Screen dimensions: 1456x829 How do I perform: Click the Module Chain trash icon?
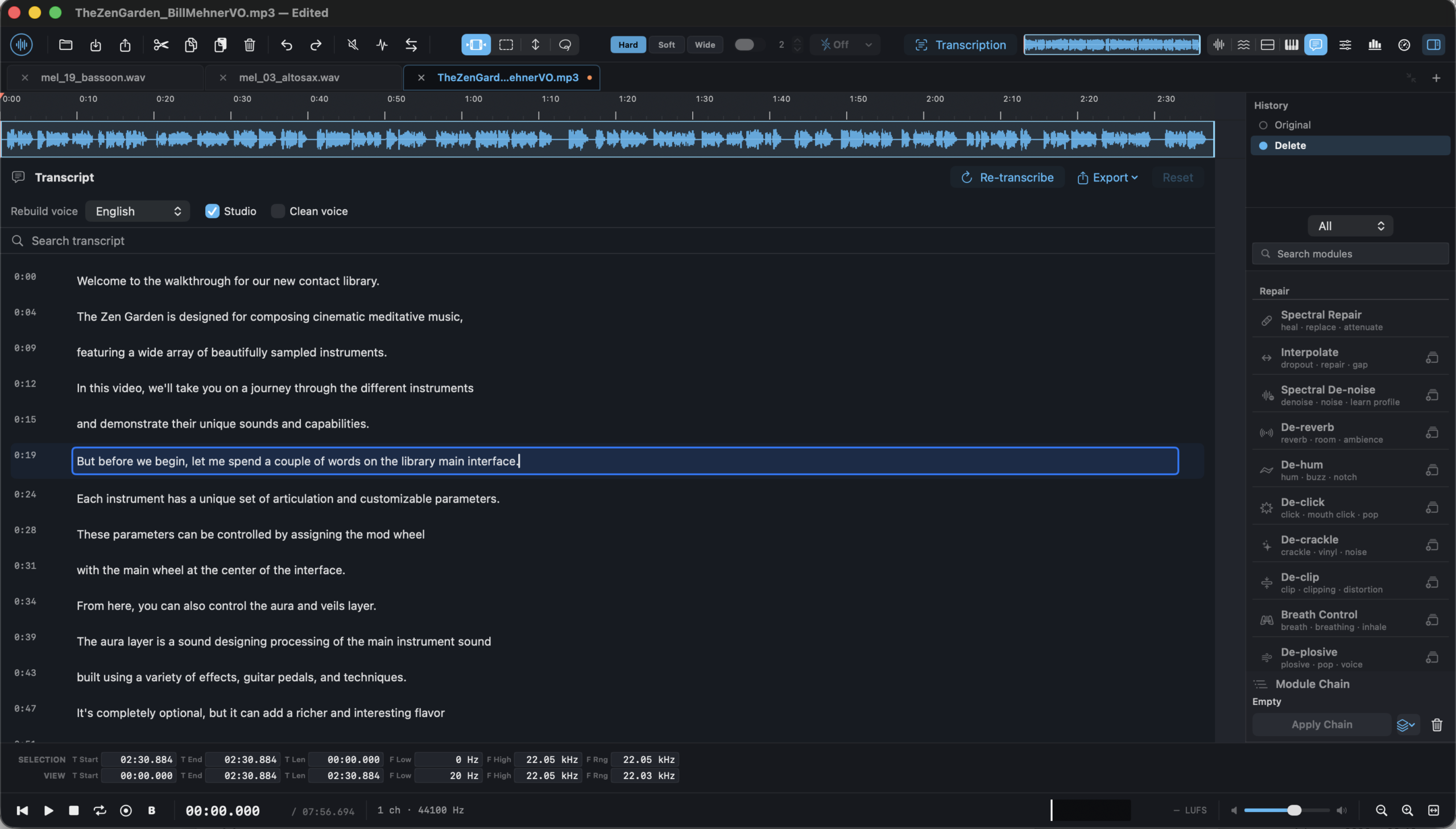pos(1437,725)
